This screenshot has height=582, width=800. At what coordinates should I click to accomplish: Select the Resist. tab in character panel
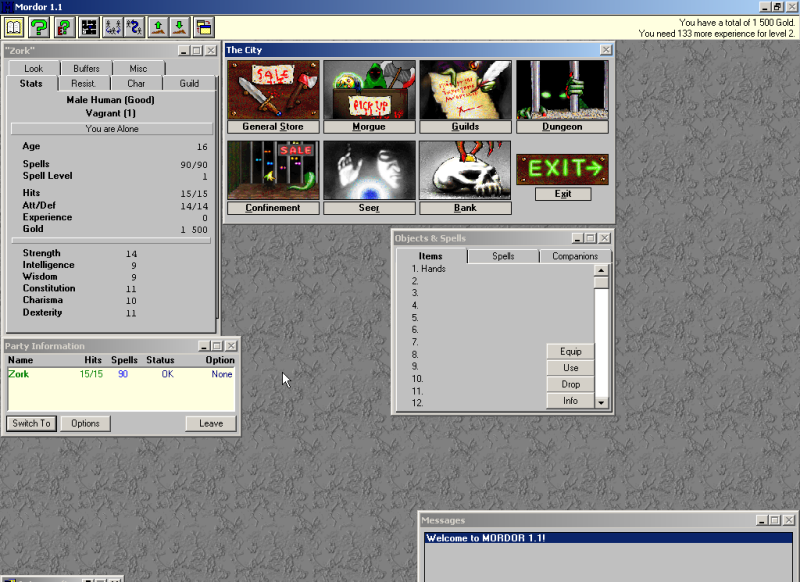click(x=84, y=83)
